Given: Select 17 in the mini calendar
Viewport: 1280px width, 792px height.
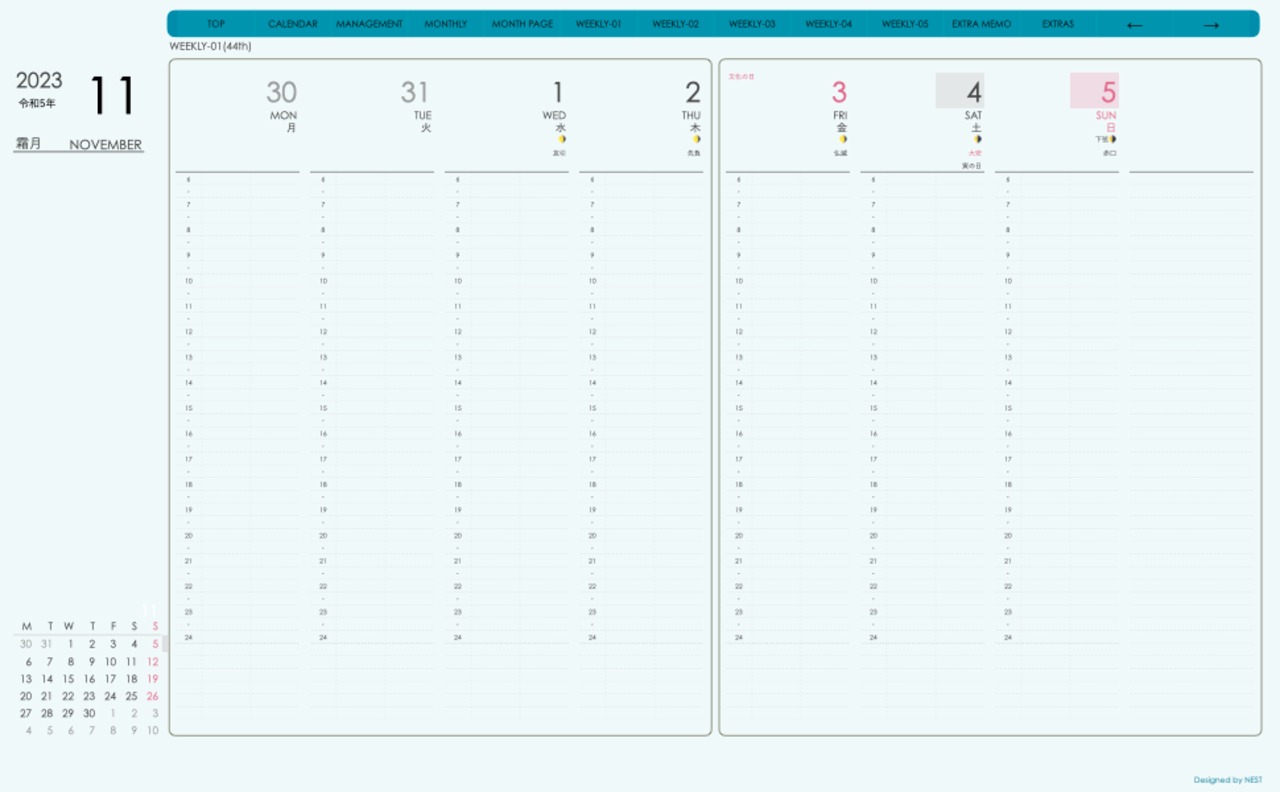Looking at the screenshot, I should tap(110, 679).
